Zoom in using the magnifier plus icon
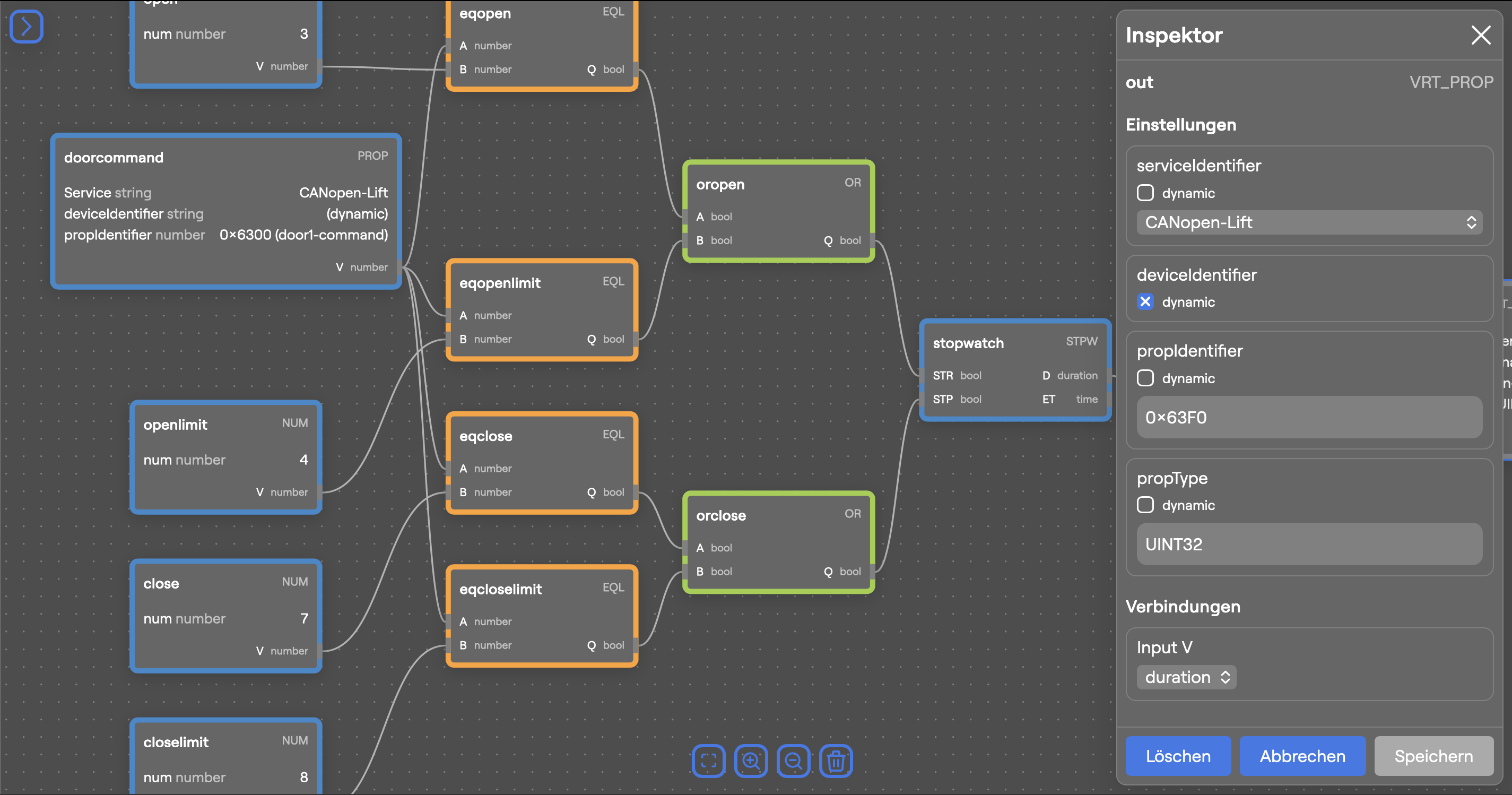 pos(751,761)
